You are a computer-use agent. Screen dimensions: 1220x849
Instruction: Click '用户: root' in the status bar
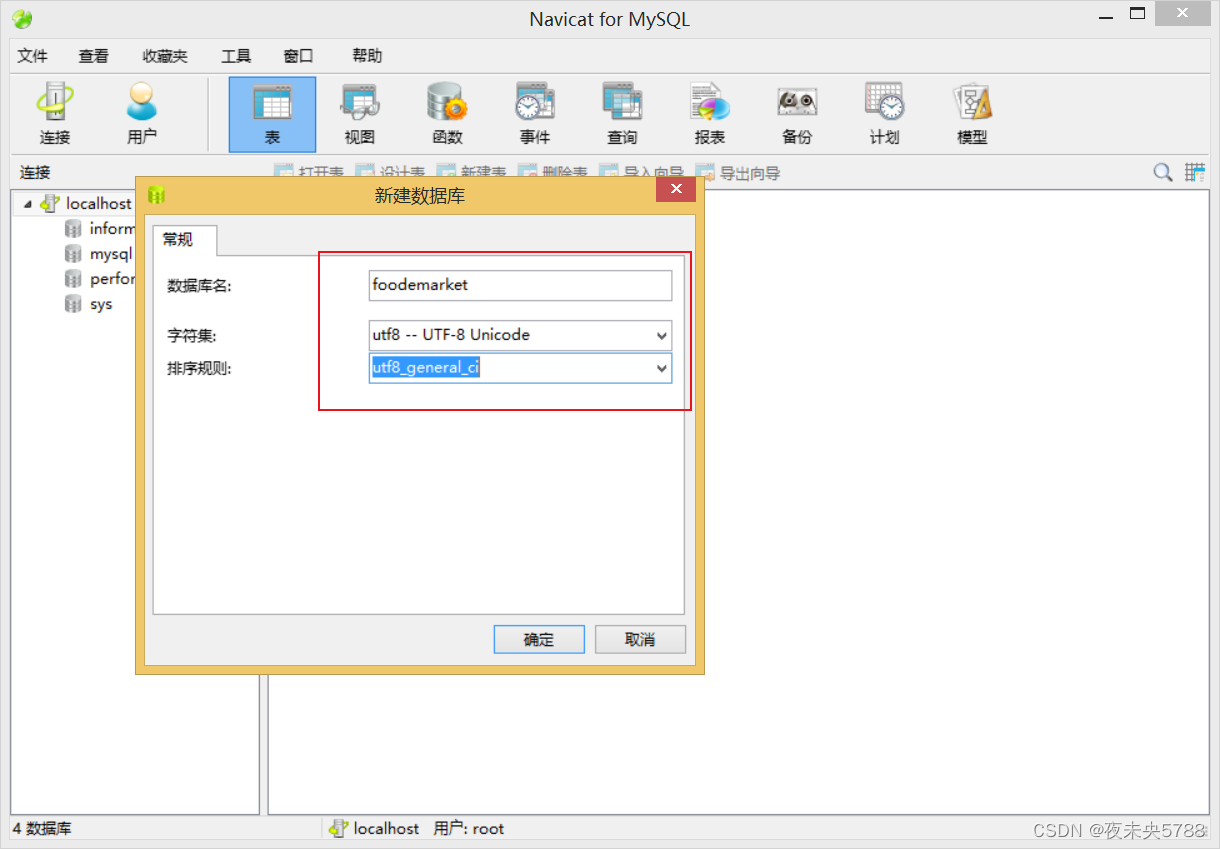point(469,829)
